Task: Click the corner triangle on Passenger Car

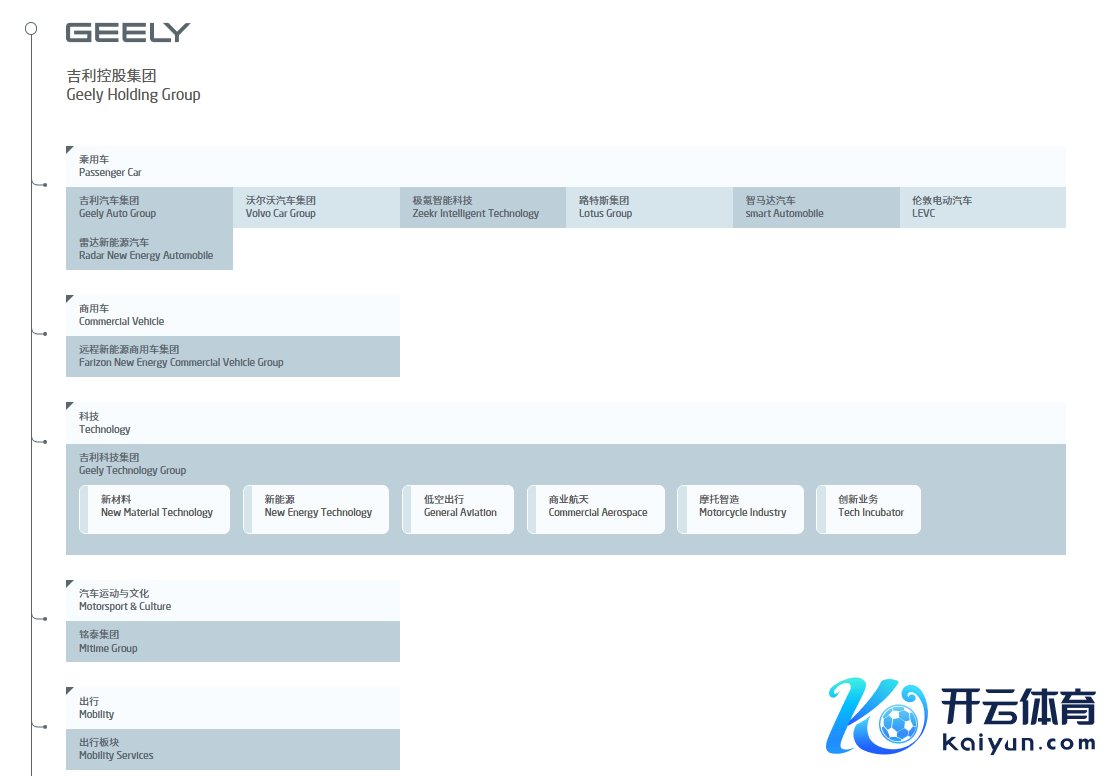Action: (69, 149)
